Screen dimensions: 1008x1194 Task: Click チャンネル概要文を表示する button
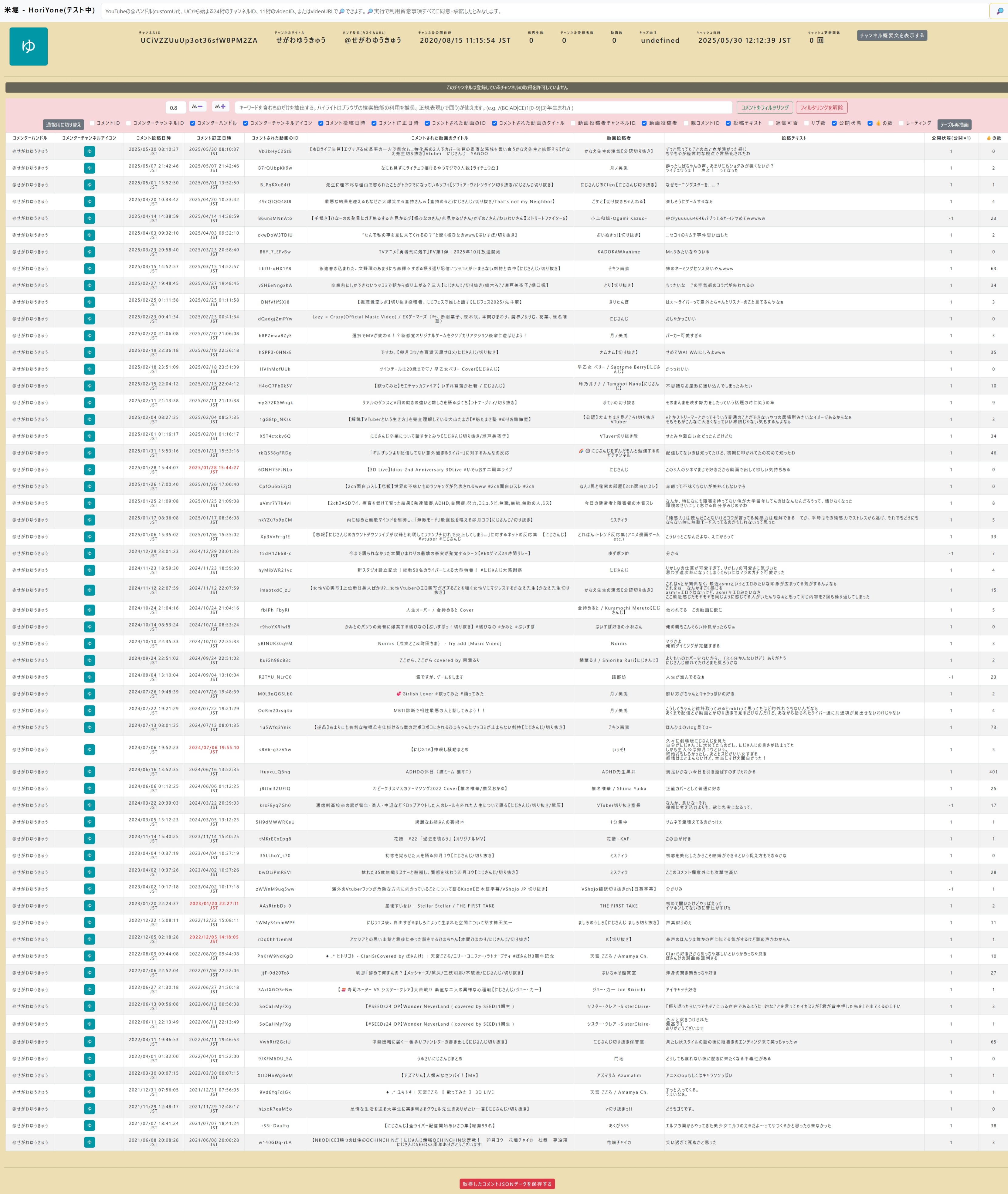click(x=891, y=36)
